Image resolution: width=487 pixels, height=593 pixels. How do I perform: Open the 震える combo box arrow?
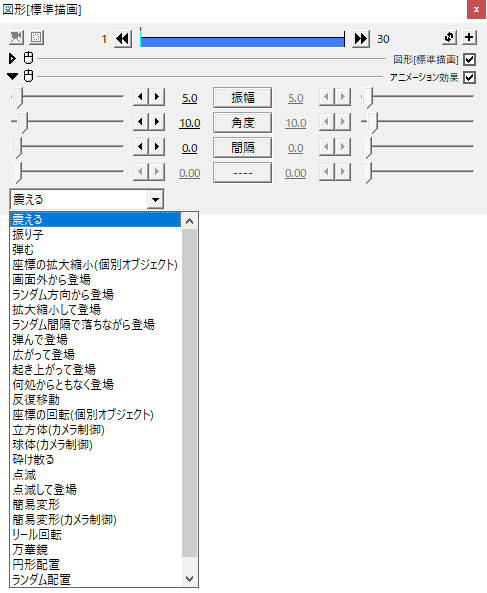(x=155, y=199)
